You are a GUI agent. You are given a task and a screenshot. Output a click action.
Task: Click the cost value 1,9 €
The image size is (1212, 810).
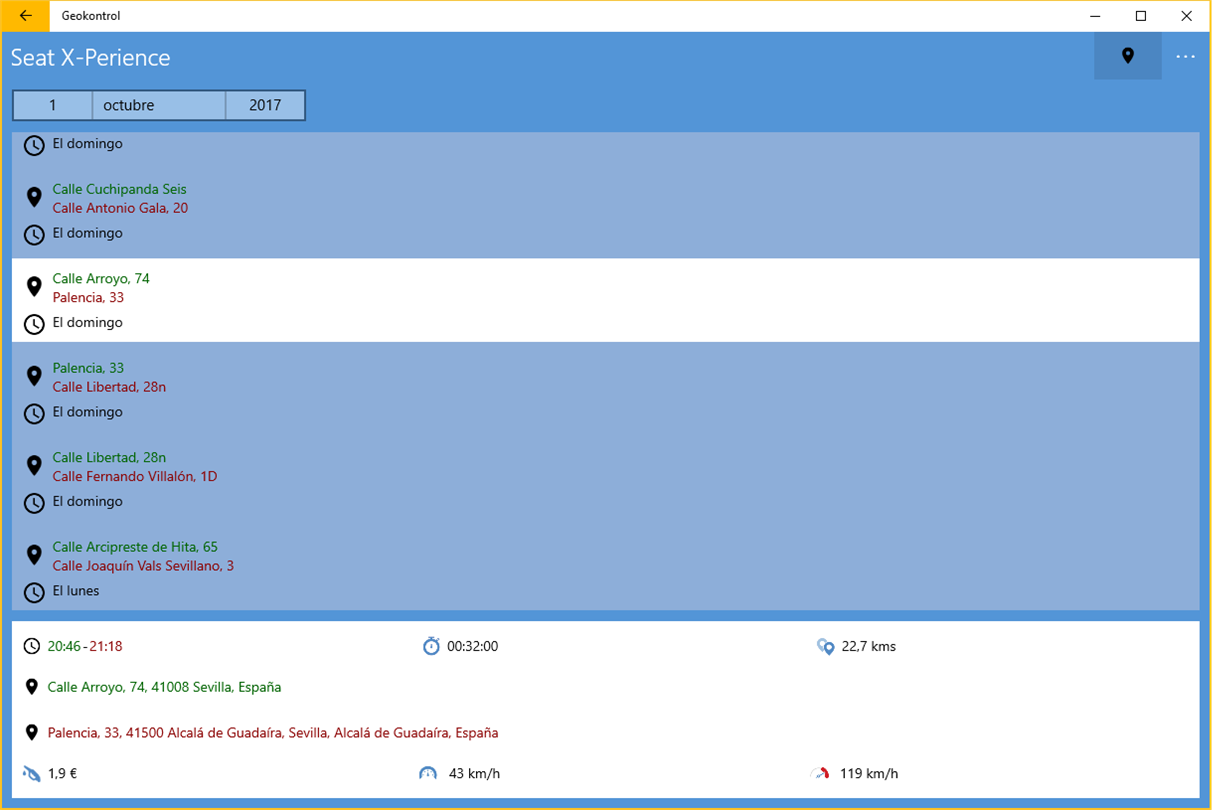pos(63,773)
